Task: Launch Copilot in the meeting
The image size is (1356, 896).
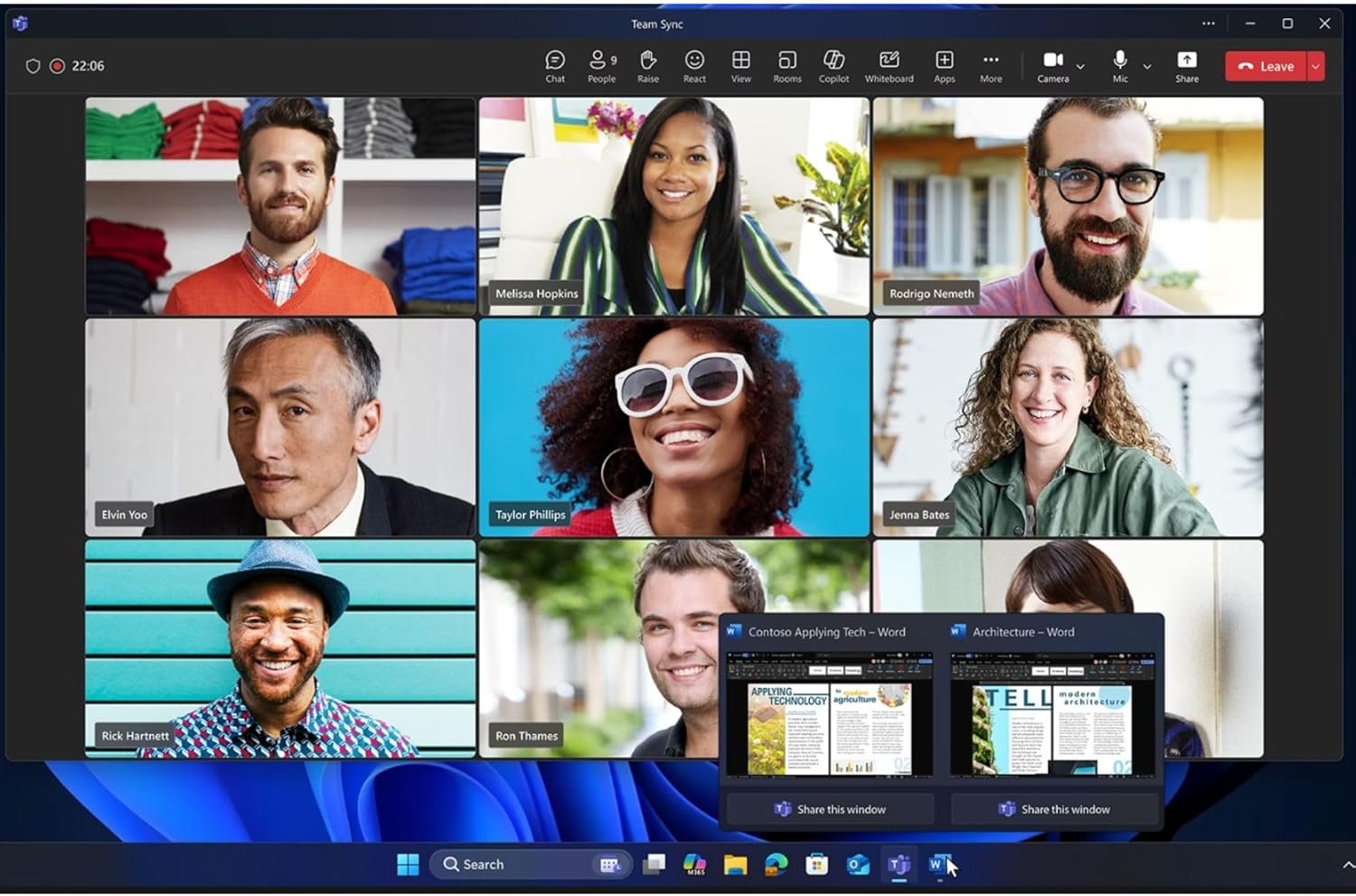Action: click(x=833, y=66)
